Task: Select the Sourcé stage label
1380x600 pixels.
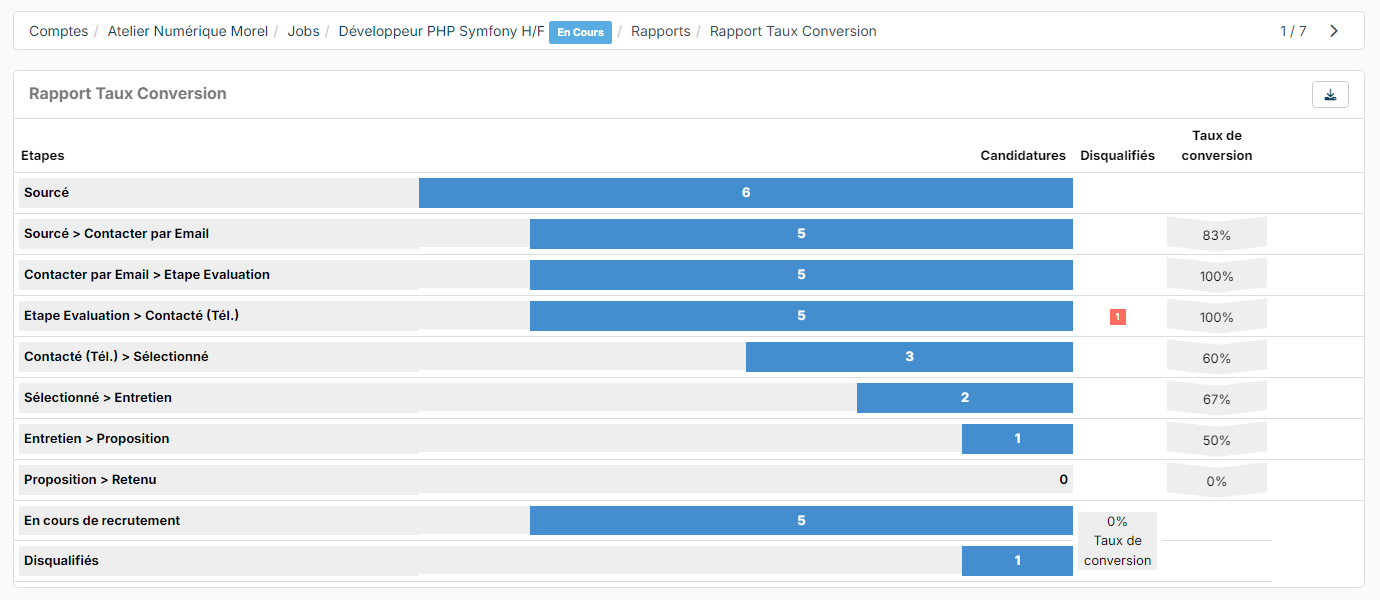Action: tap(46, 193)
